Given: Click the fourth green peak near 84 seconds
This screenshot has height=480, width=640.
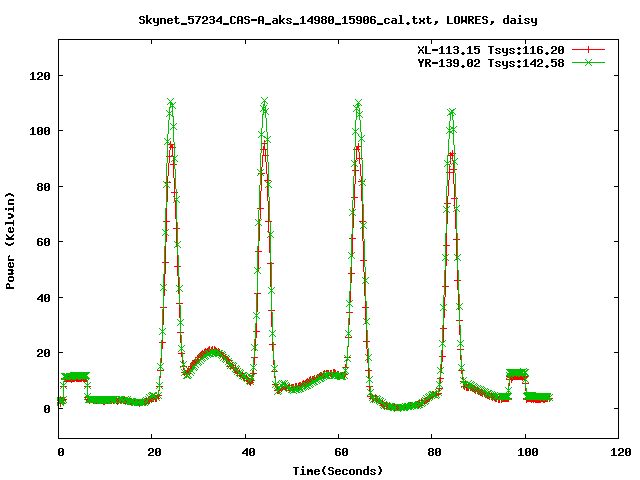Looking at the screenshot, I should point(451,112).
